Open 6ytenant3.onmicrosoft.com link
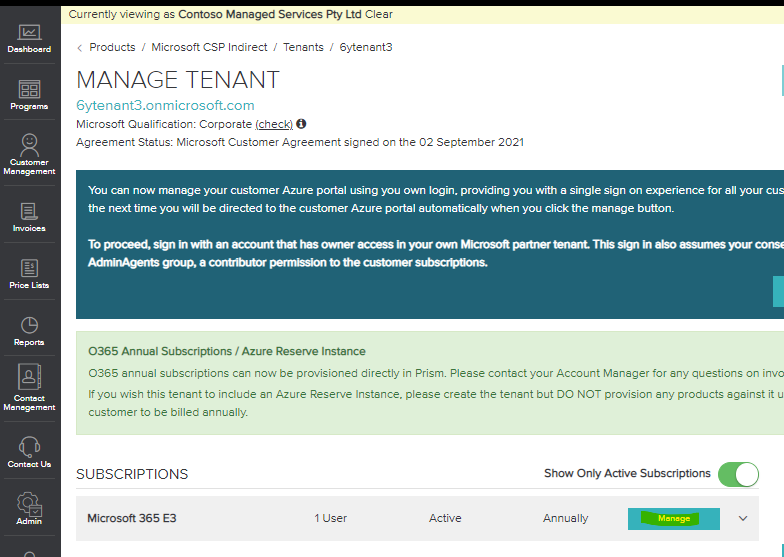784x557 pixels. coord(165,106)
